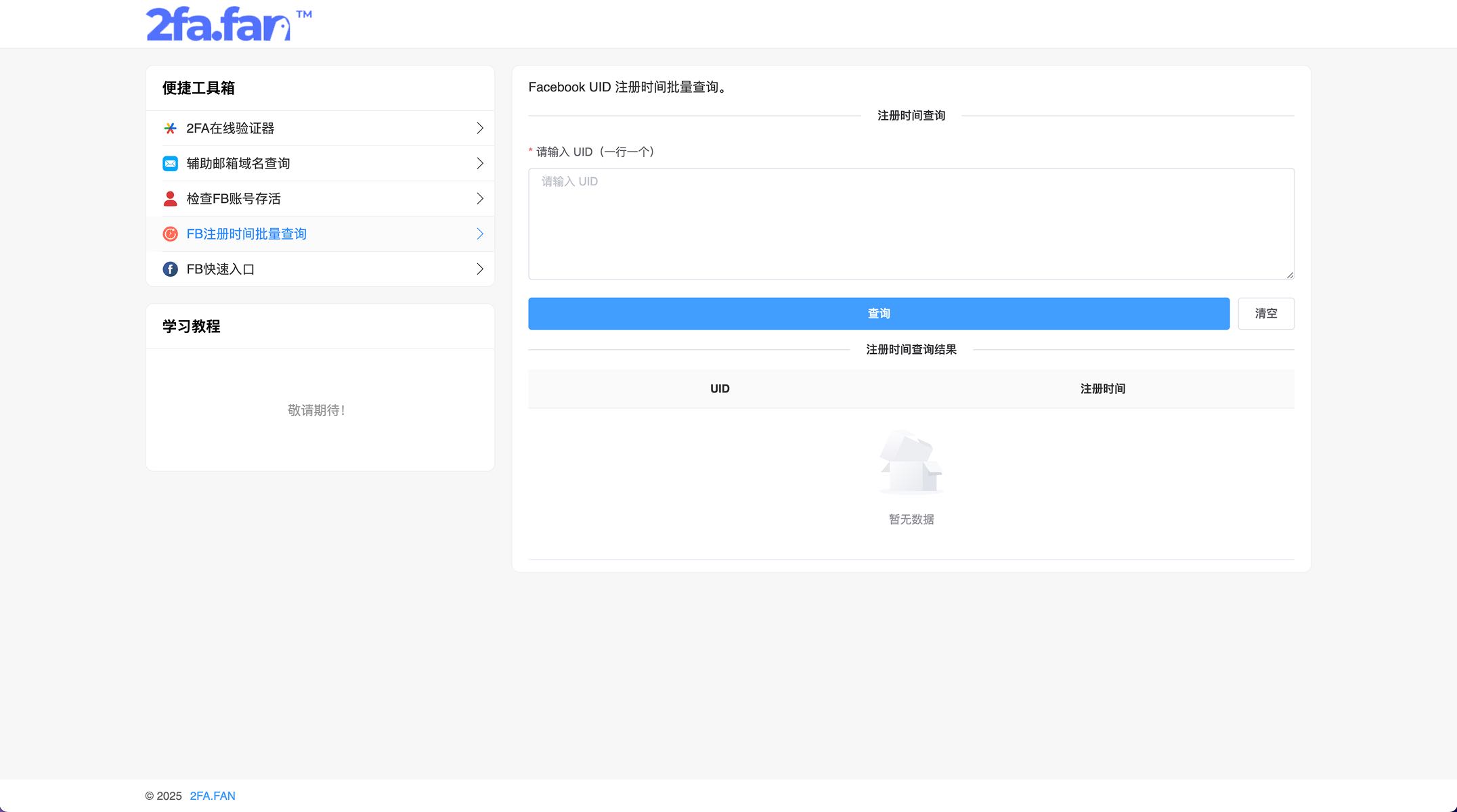
Task: Click the 学习教程 heading
Action: [192, 327]
